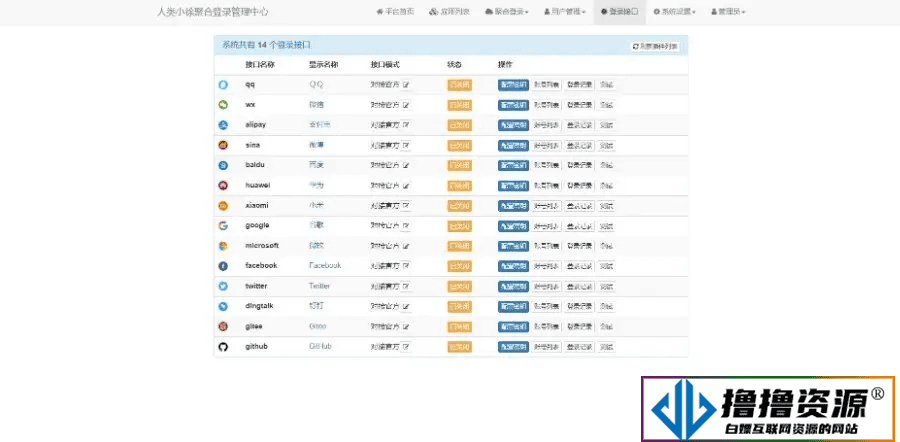Click 配置密钥 for the baidu row
Viewport: 900px width, 442px height.
click(513, 165)
